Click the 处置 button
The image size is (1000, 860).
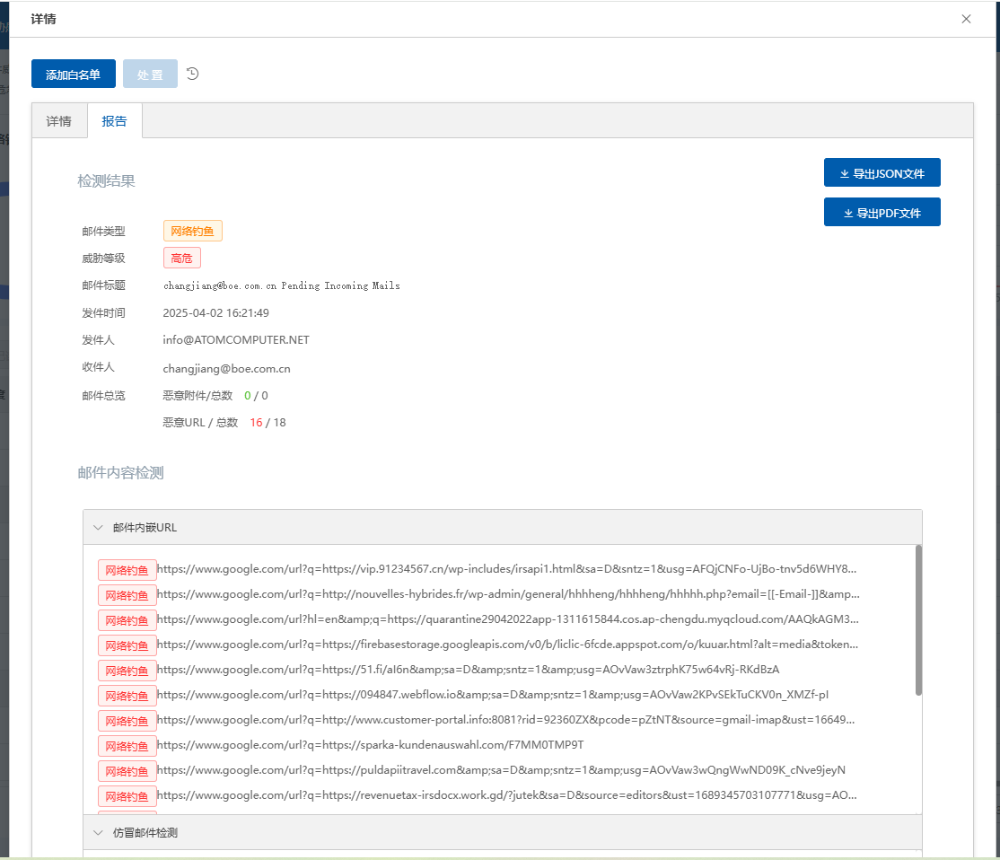(x=150, y=75)
